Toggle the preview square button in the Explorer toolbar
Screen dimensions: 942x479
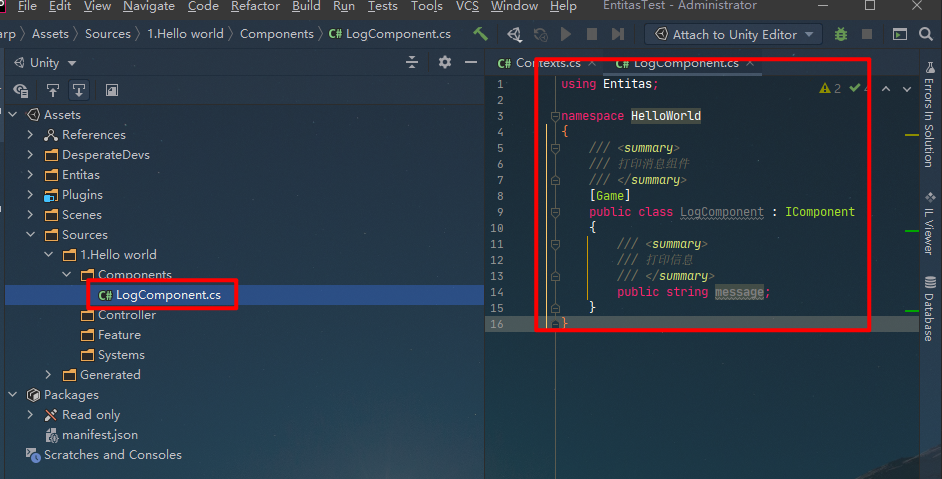click(x=111, y=90)
